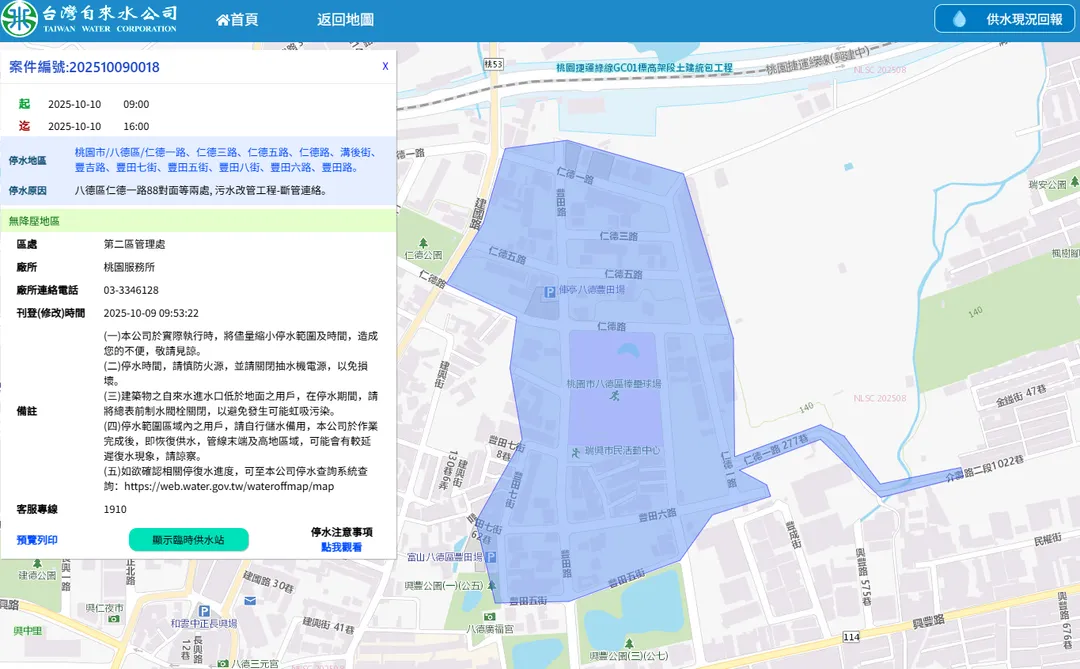Select case number 案件編號:202510090018 heading

(84, 68)
